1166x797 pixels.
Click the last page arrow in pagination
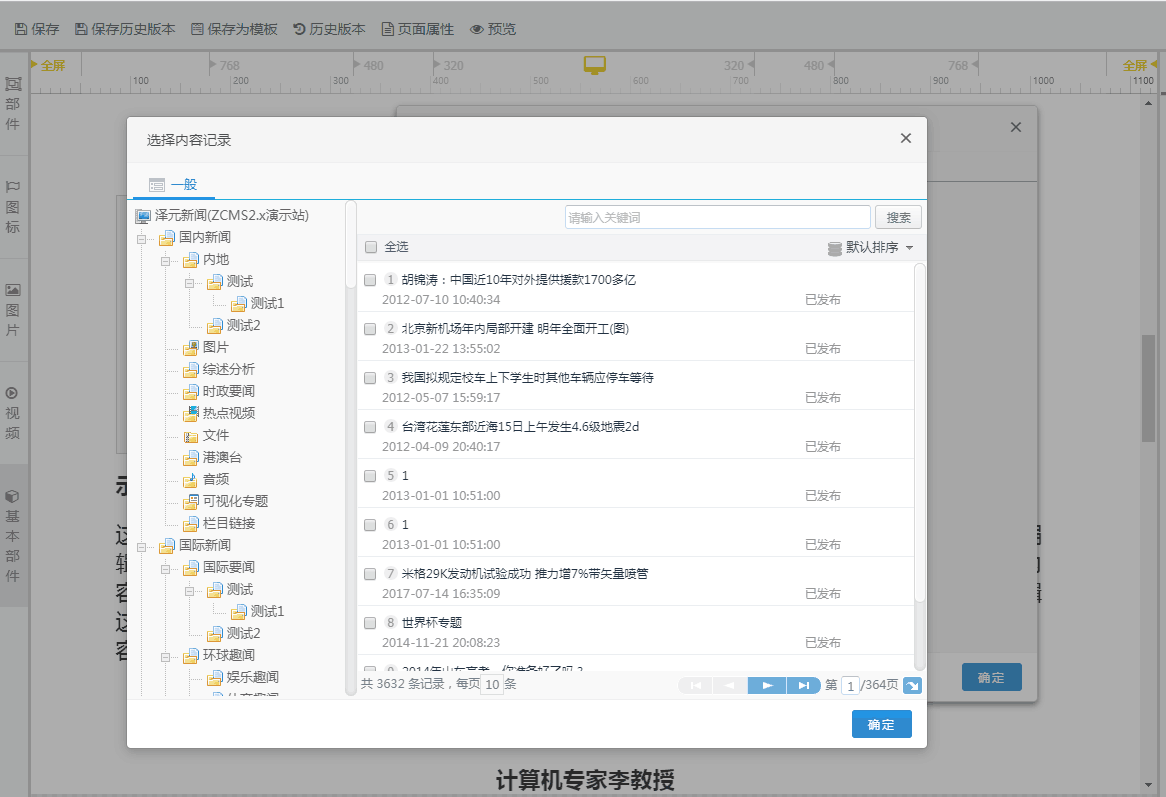click(x=803, y=685)
